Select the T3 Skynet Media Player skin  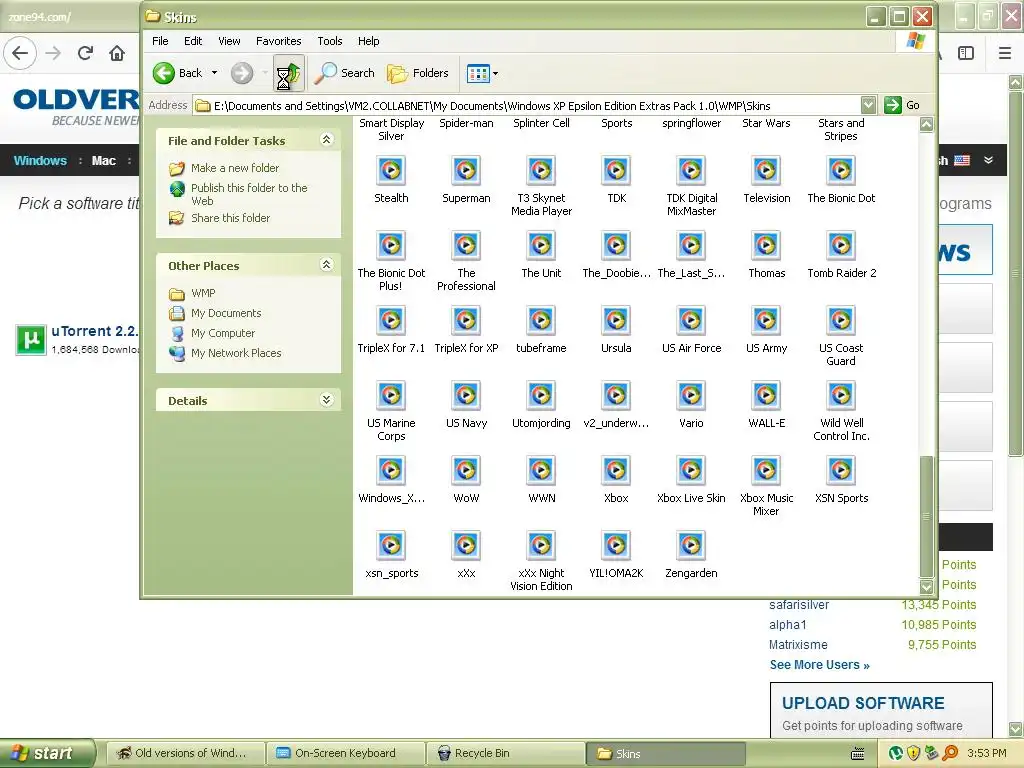[x=541, y=171]
